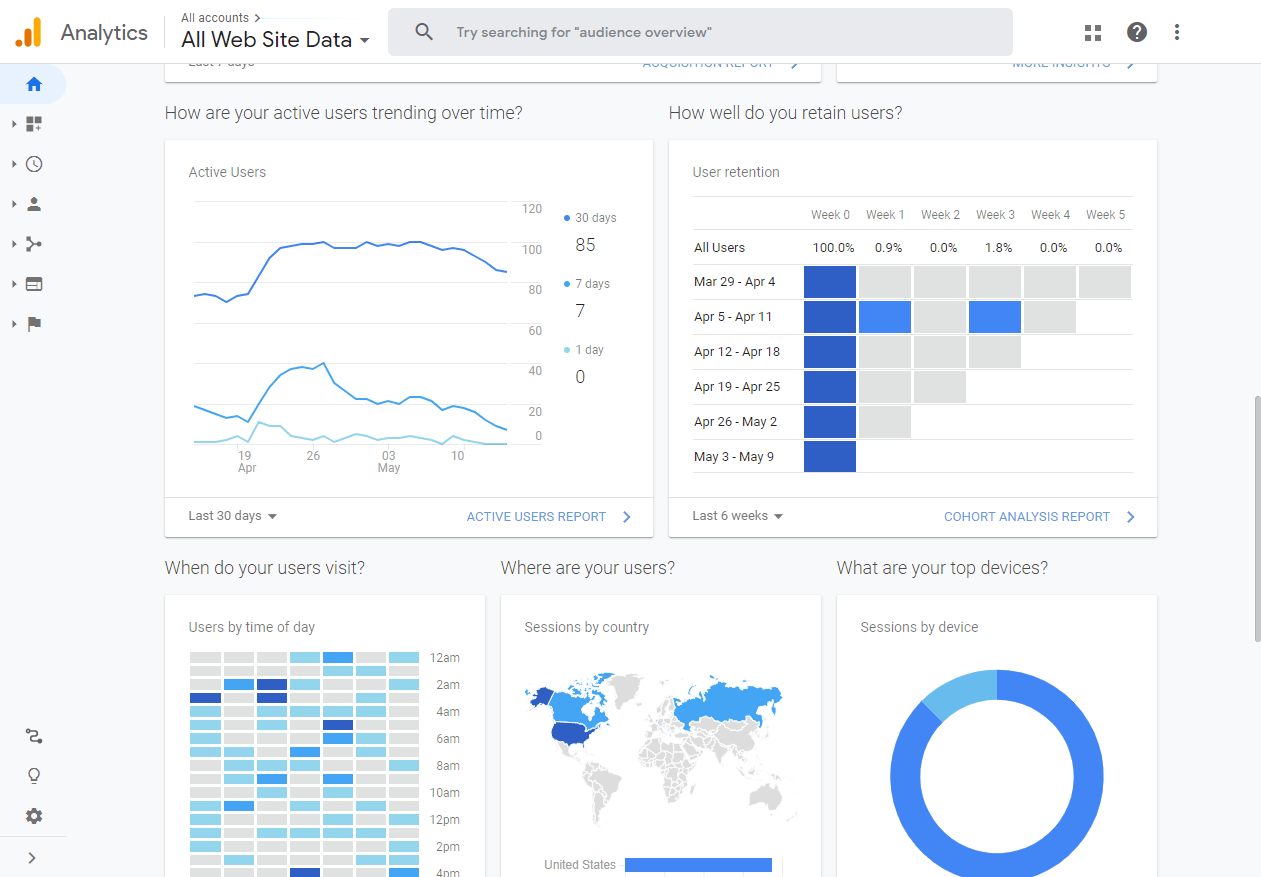Expand the sidebar with bottom chevron

(x=32, y=857)
